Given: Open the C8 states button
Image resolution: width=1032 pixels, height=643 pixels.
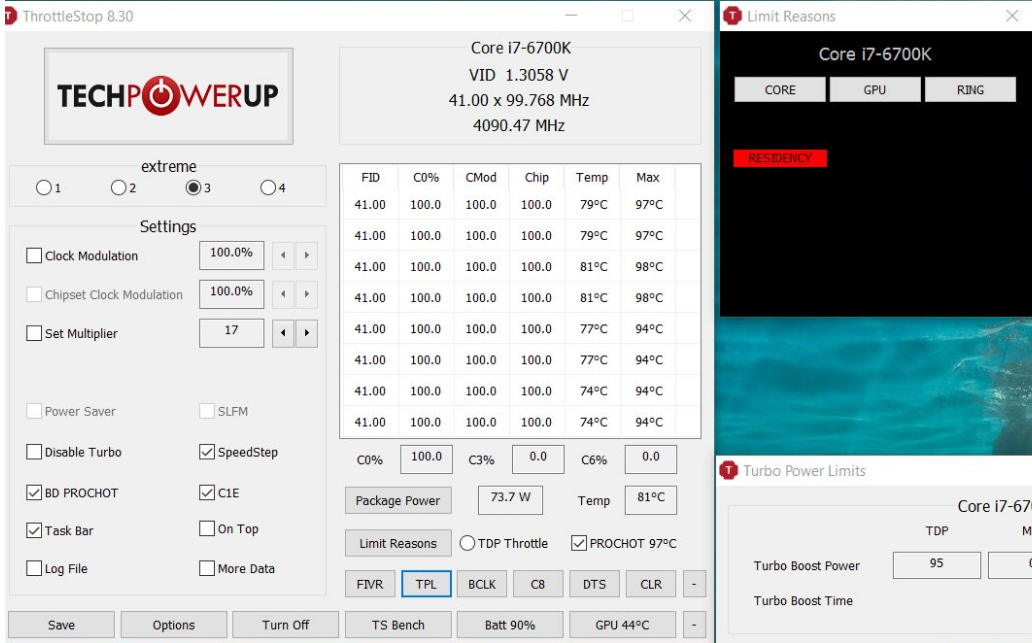Looking at the screenshot, I should pos(538,584).
